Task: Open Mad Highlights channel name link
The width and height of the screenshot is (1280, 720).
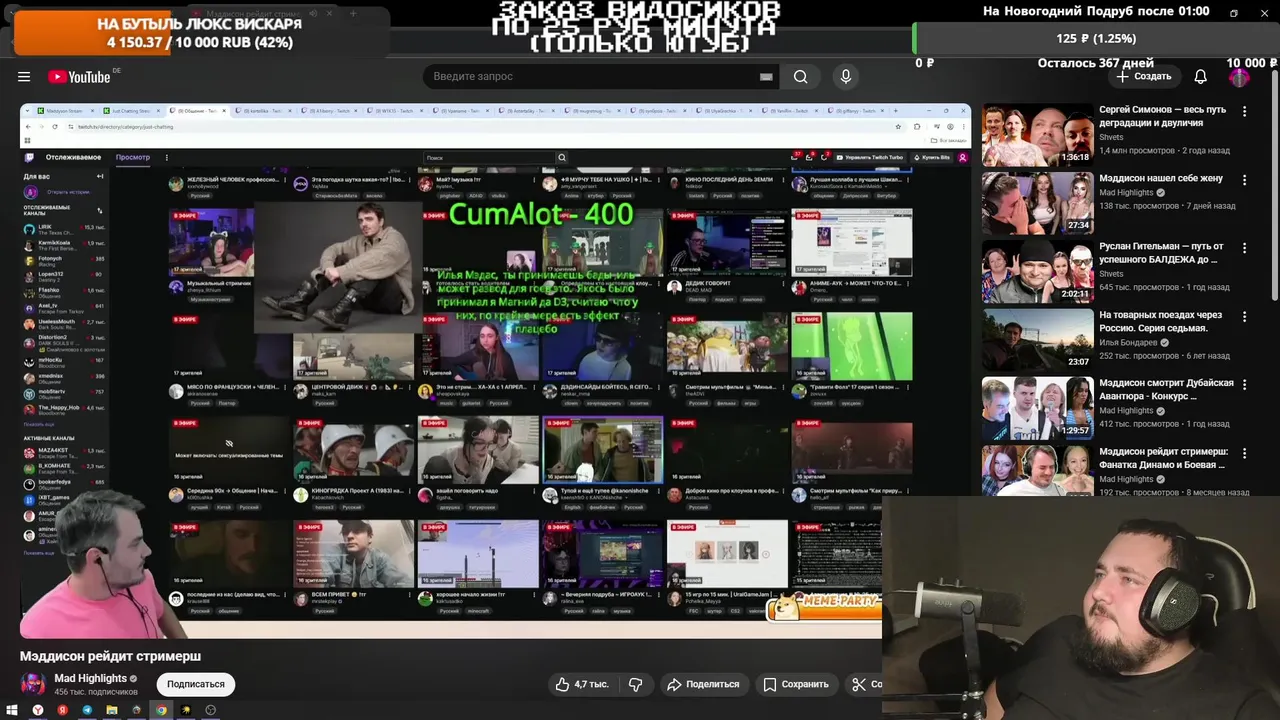Action: [90, 678]
